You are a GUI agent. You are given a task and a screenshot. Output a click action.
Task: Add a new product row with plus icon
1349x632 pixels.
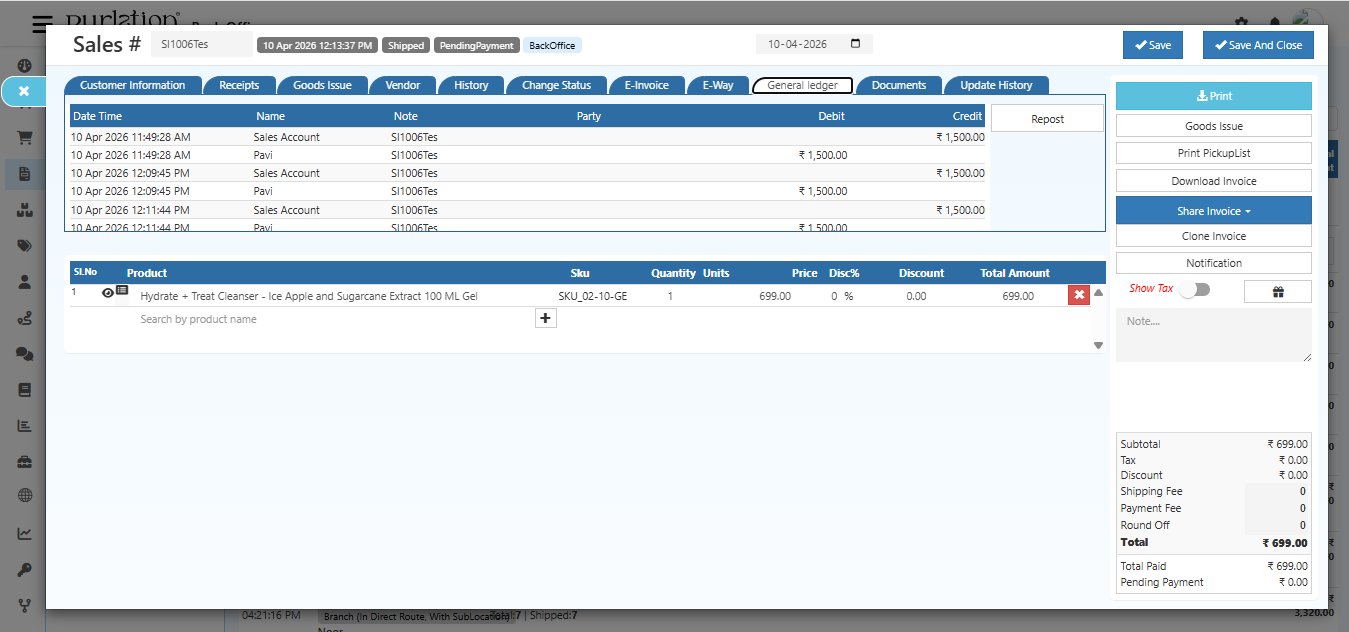pos(544,317)
